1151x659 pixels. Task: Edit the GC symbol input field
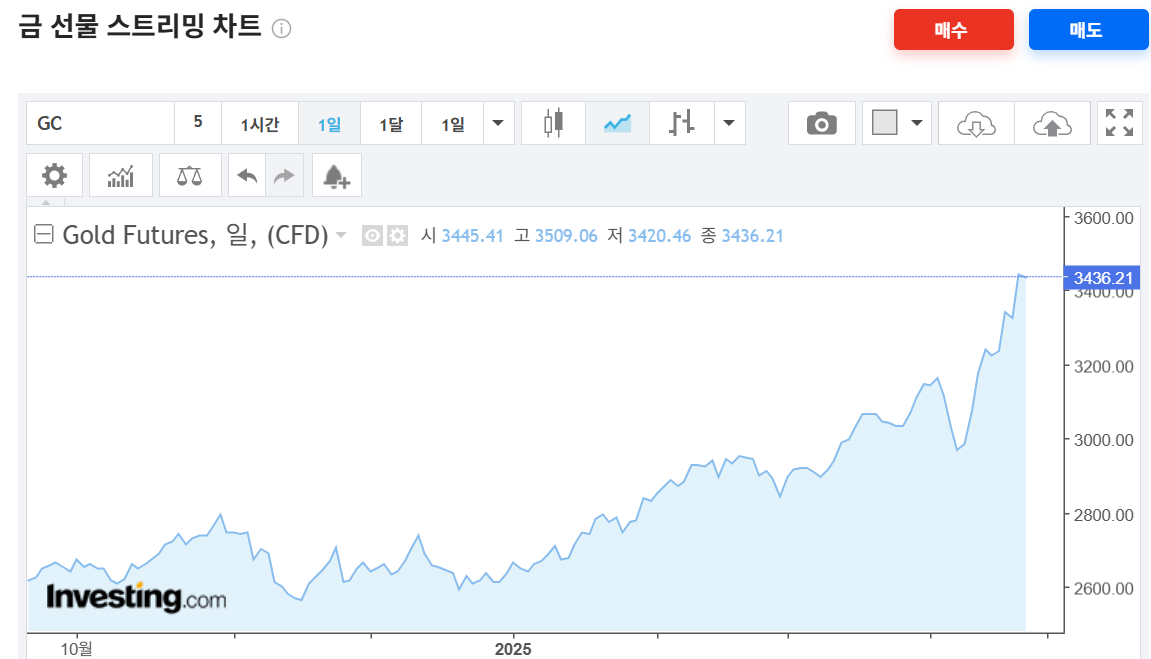pos(101,123)
